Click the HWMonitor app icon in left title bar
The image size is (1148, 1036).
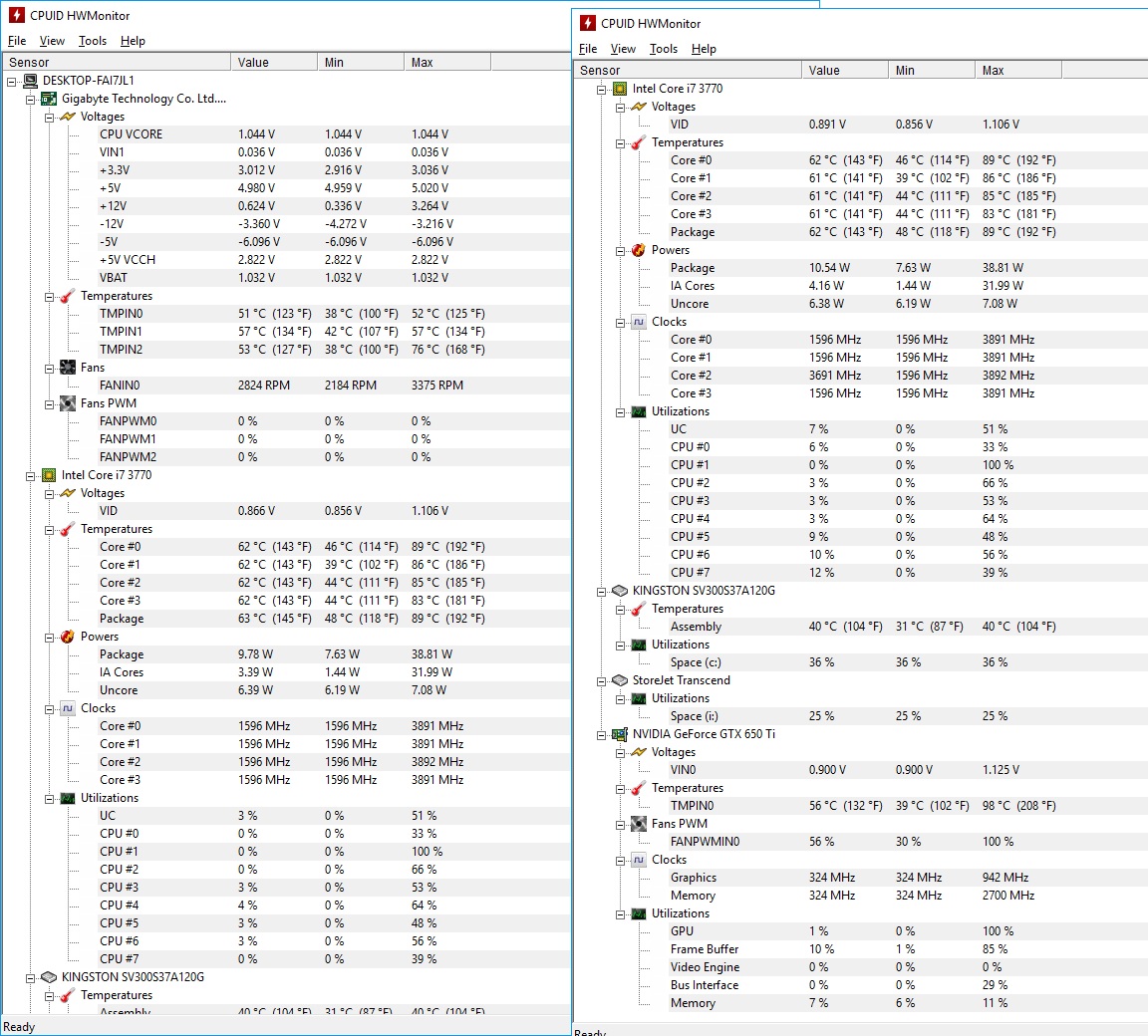[x=16, y=15]
